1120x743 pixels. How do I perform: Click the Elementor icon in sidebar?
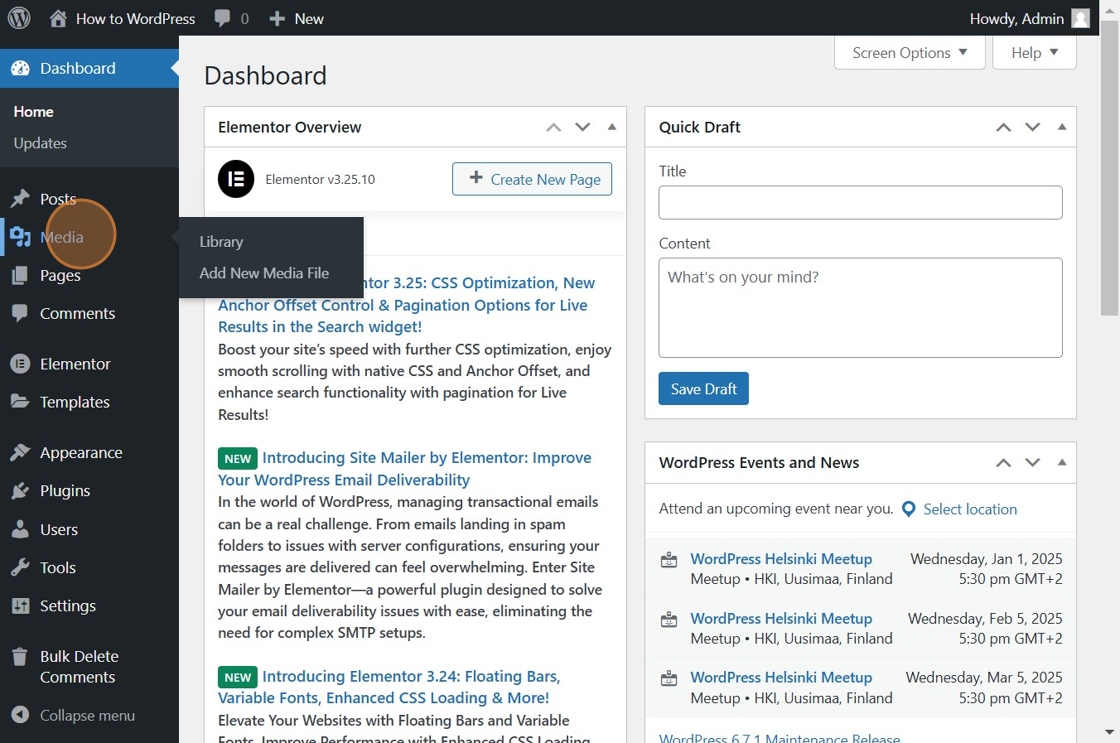coord(21,364)
